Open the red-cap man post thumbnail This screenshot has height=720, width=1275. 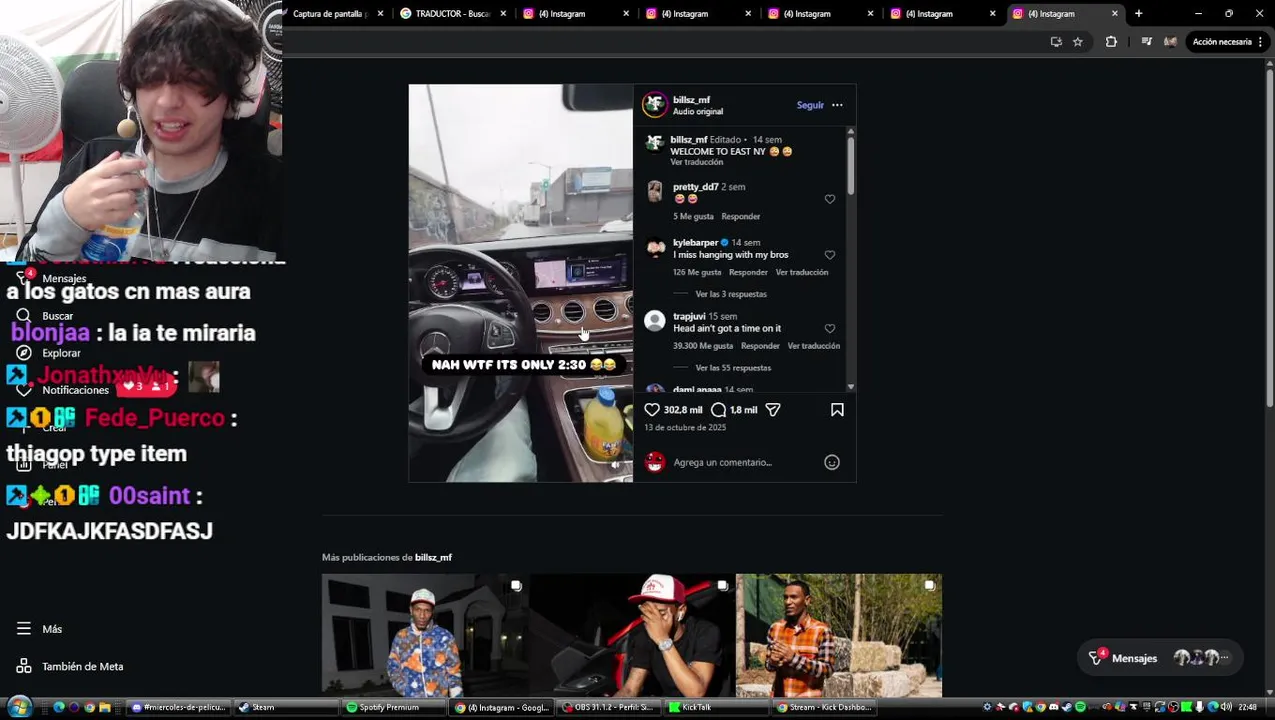coord(632,635)
